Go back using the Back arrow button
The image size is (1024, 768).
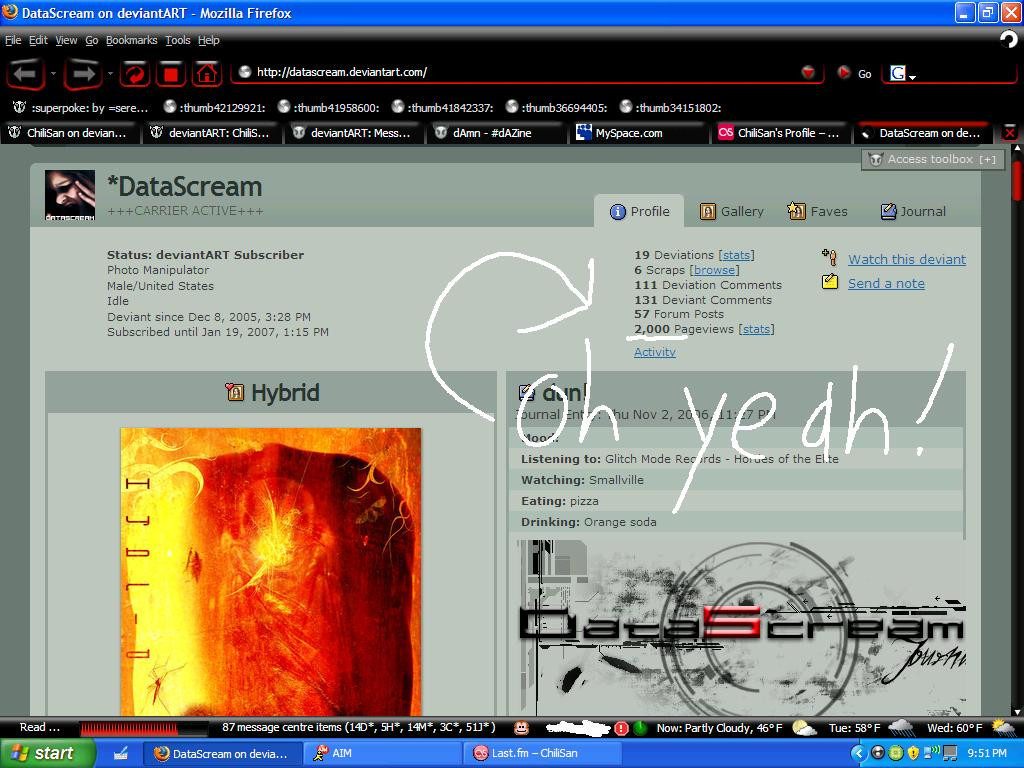pyautogui.click(x=25, y=74)
